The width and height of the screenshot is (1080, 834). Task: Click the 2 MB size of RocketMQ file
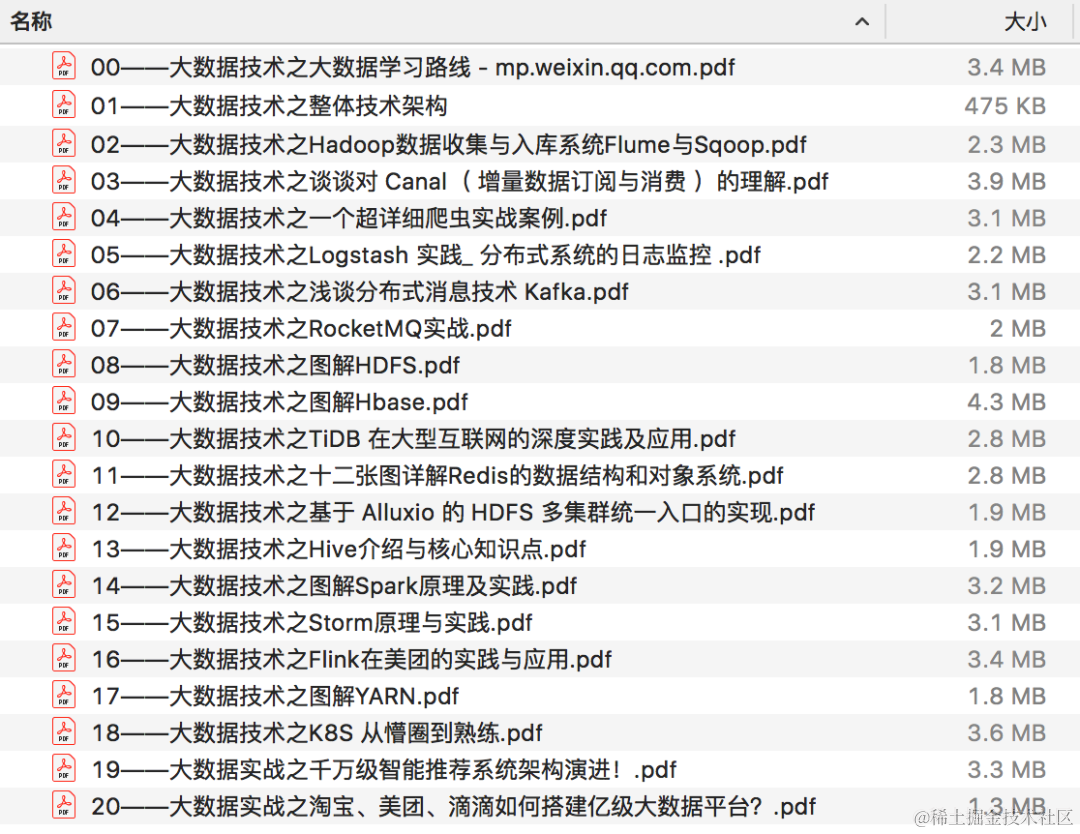(1018, 329)
